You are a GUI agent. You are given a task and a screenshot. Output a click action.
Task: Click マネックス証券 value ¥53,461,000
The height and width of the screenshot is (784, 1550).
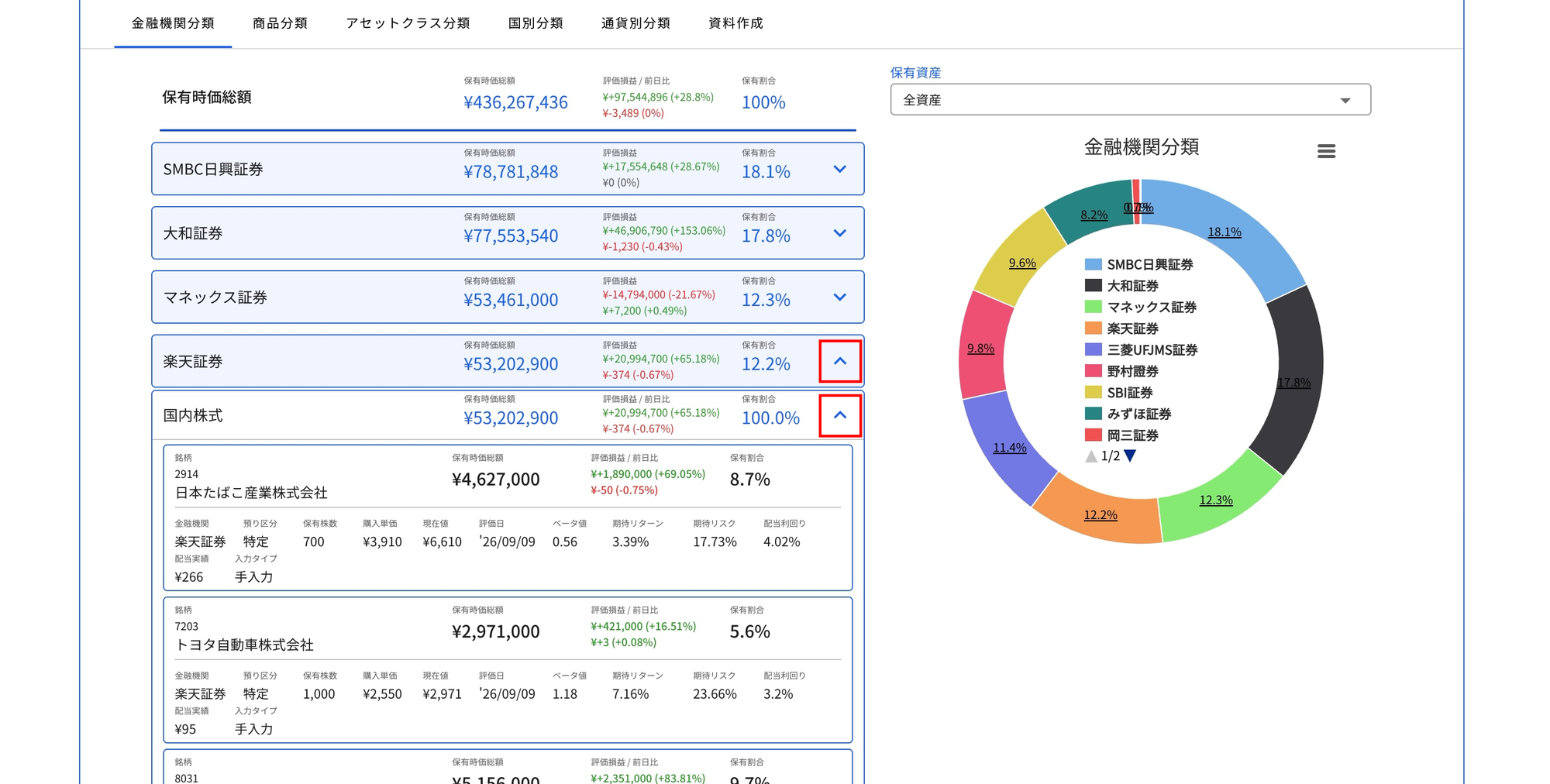click(511, 301)
